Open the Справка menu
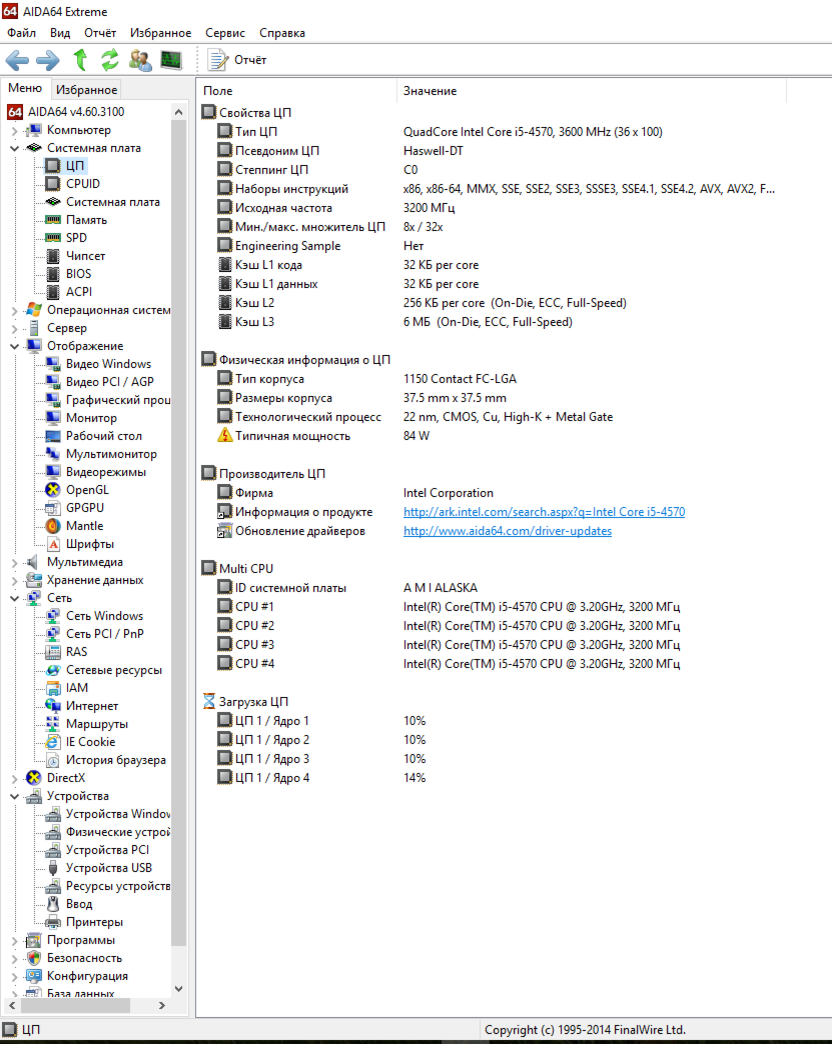 (x=282, y=33)
